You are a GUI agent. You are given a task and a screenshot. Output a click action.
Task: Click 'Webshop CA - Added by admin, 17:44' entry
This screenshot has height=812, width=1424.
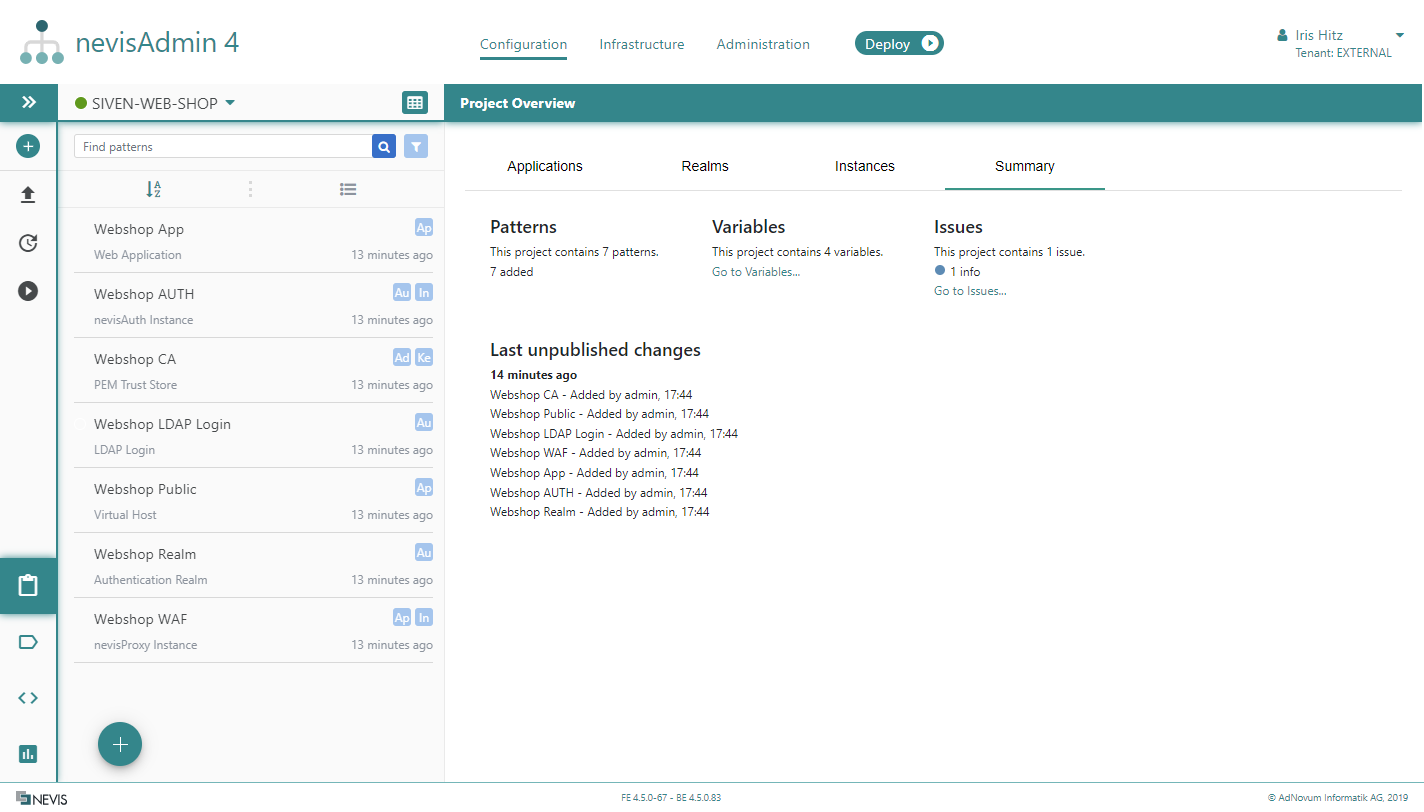pos(591,395)
